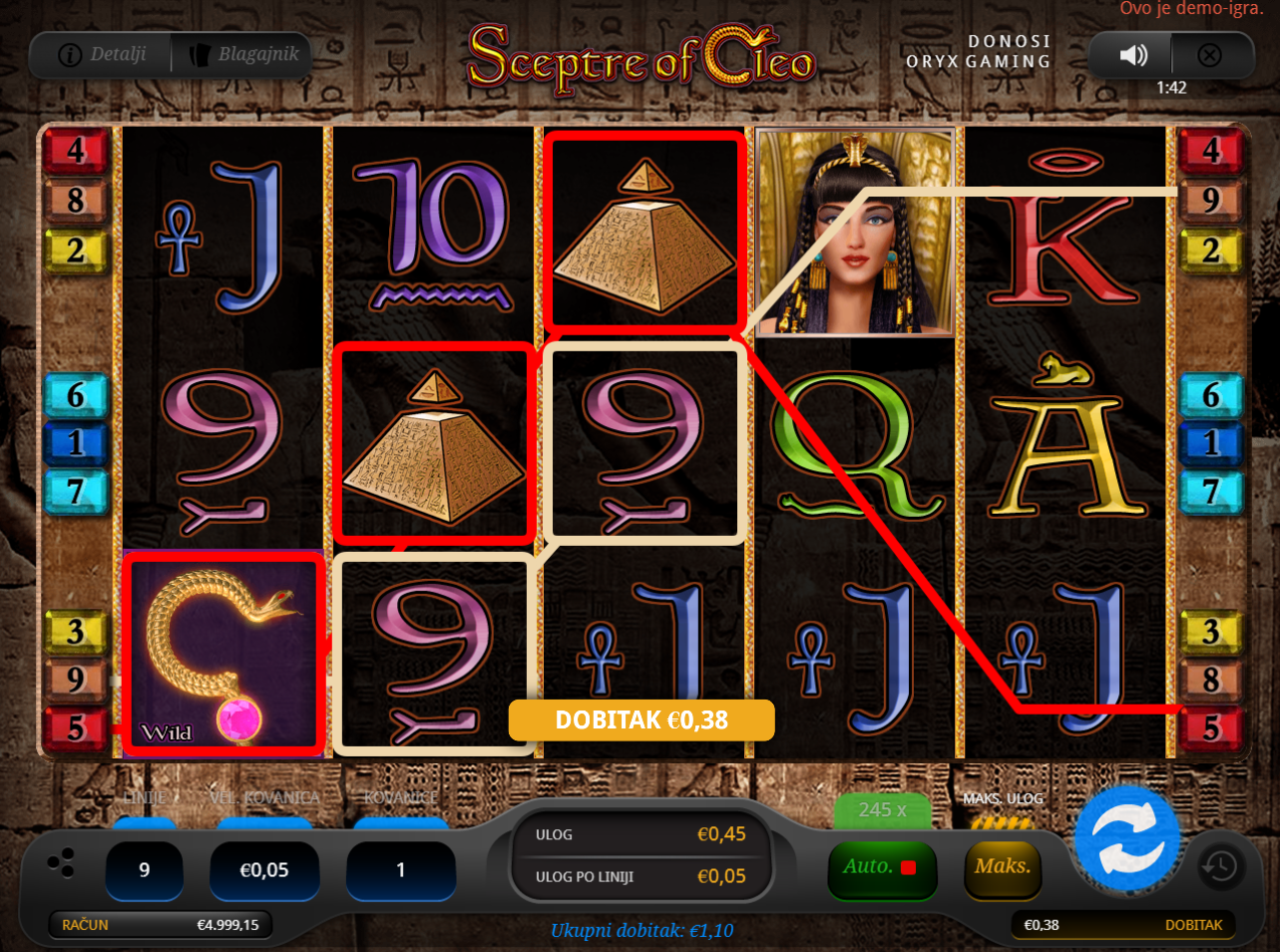Click the blue spin button
The width and height of the screenshot is (1280, 952).
coord(1127,839)
